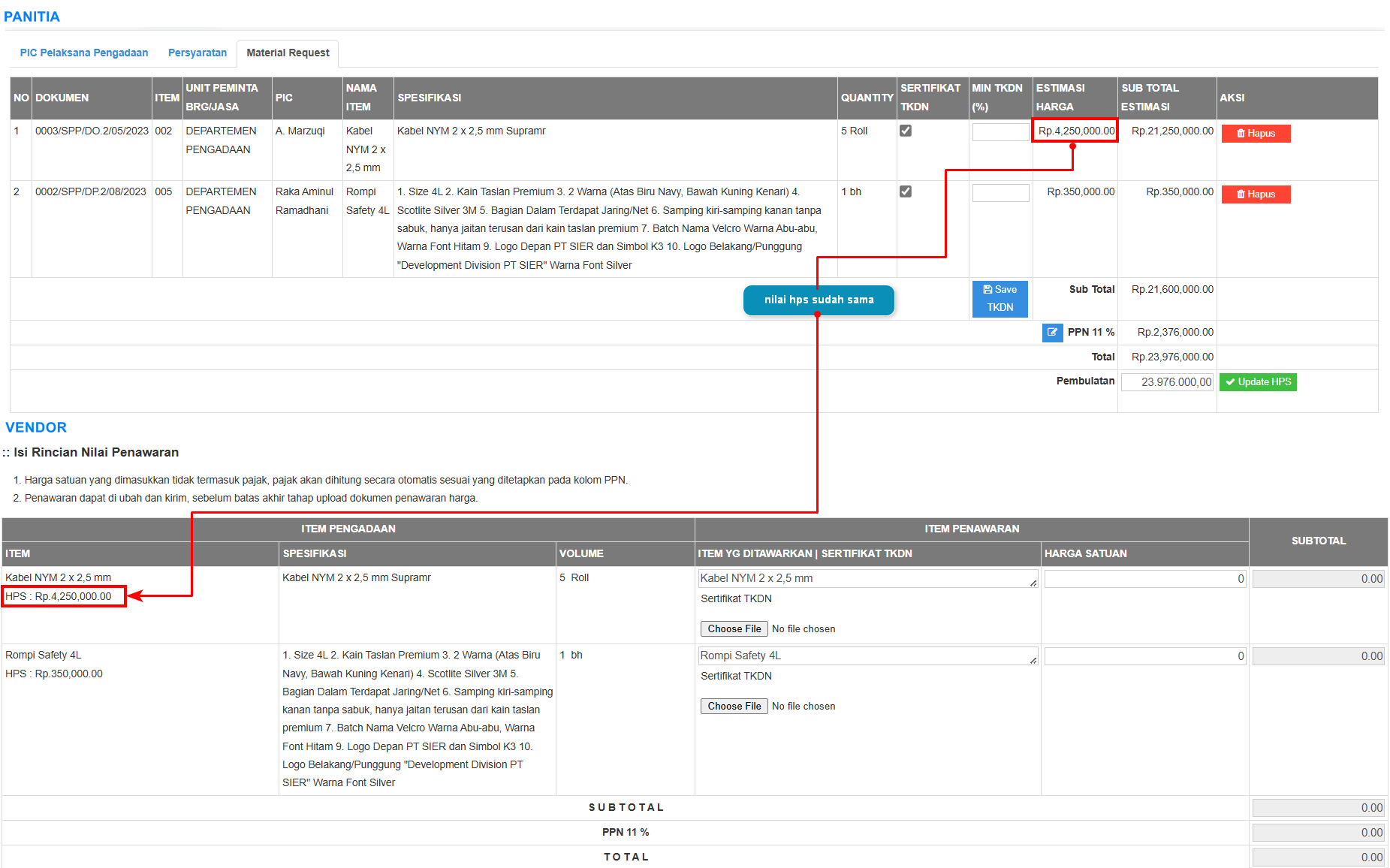Focus the Pembulatan amount input field
1390x868 pixels.
[1167, 382]
